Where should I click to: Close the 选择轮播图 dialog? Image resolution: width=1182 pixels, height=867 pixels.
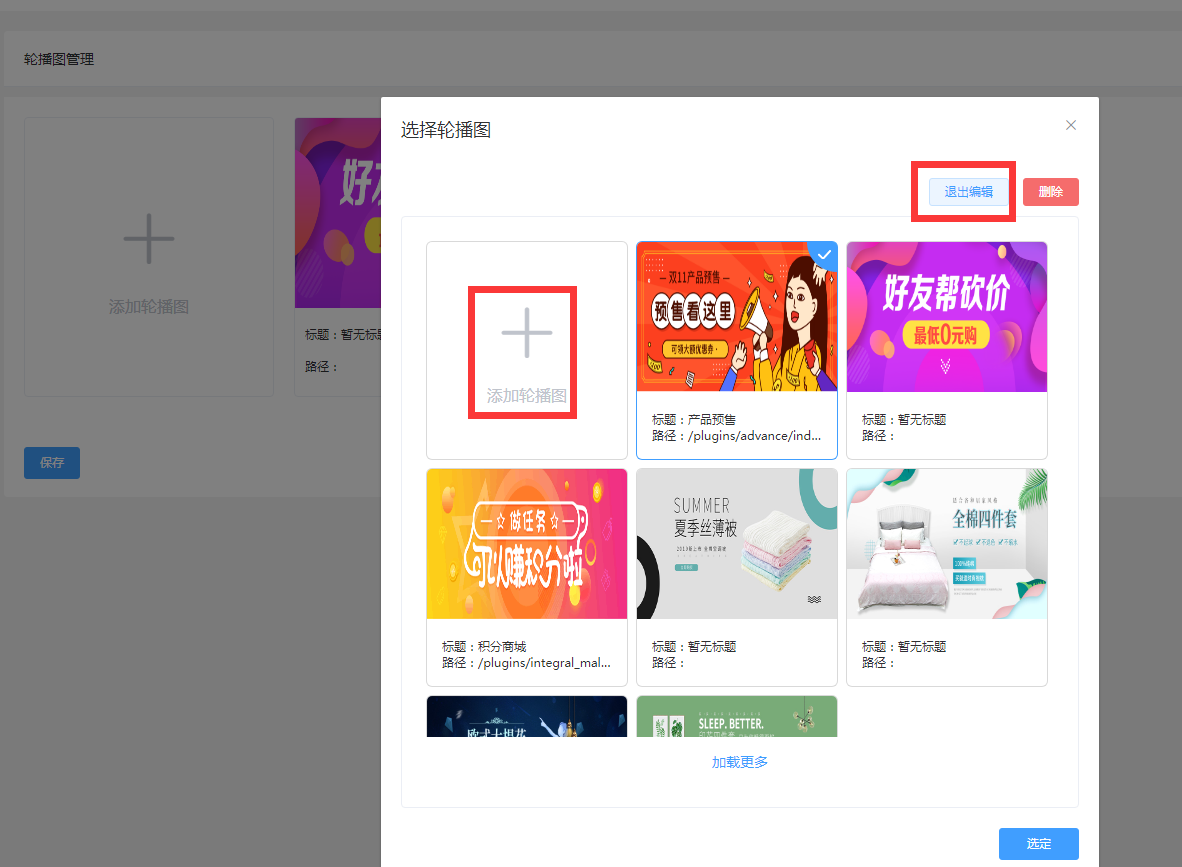(1070, 125)
